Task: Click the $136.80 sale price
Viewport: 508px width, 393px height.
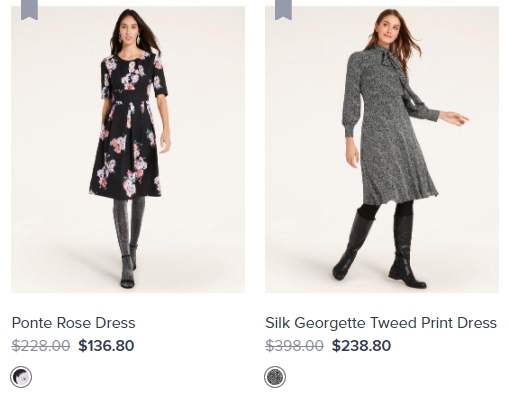Action: coord(106,346)
